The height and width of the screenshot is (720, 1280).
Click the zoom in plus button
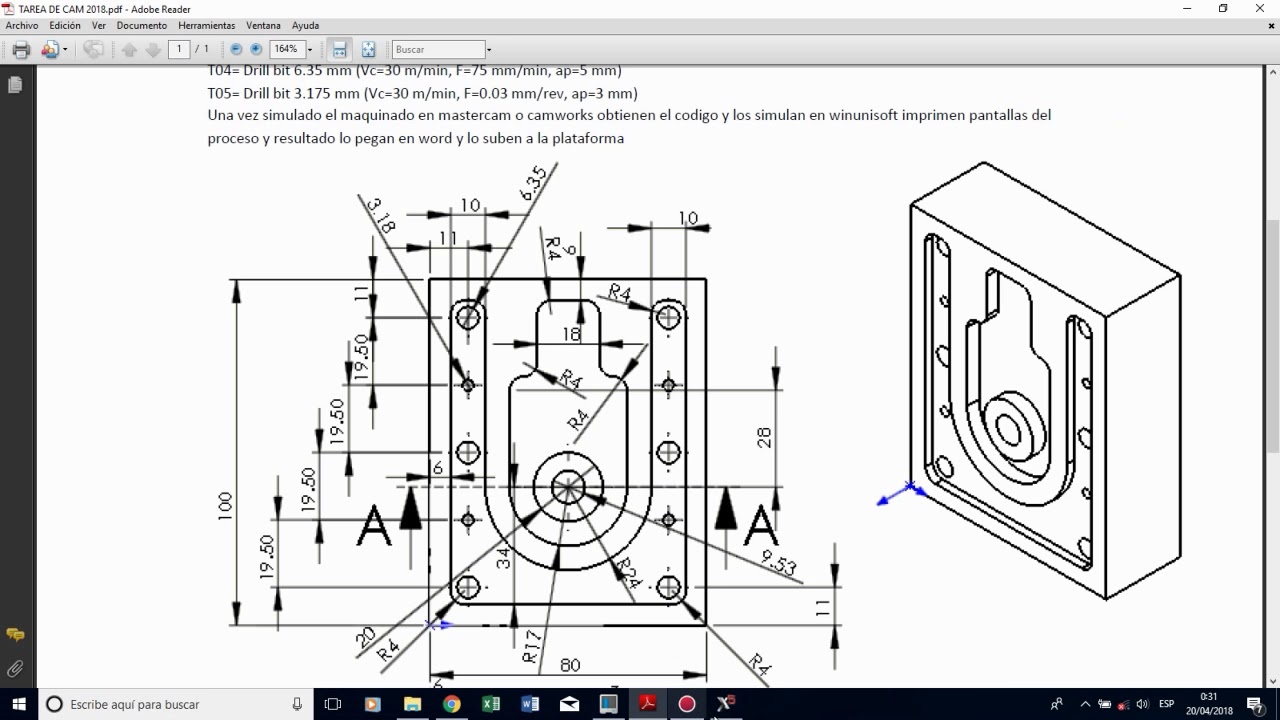coord(256,49)
